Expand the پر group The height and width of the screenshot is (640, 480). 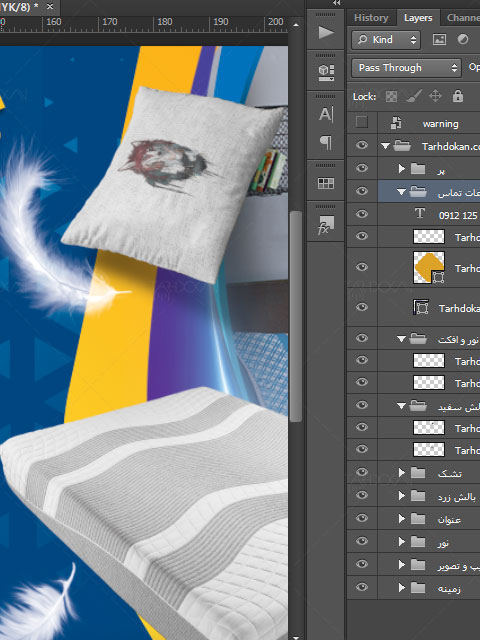tap(402, 168)
